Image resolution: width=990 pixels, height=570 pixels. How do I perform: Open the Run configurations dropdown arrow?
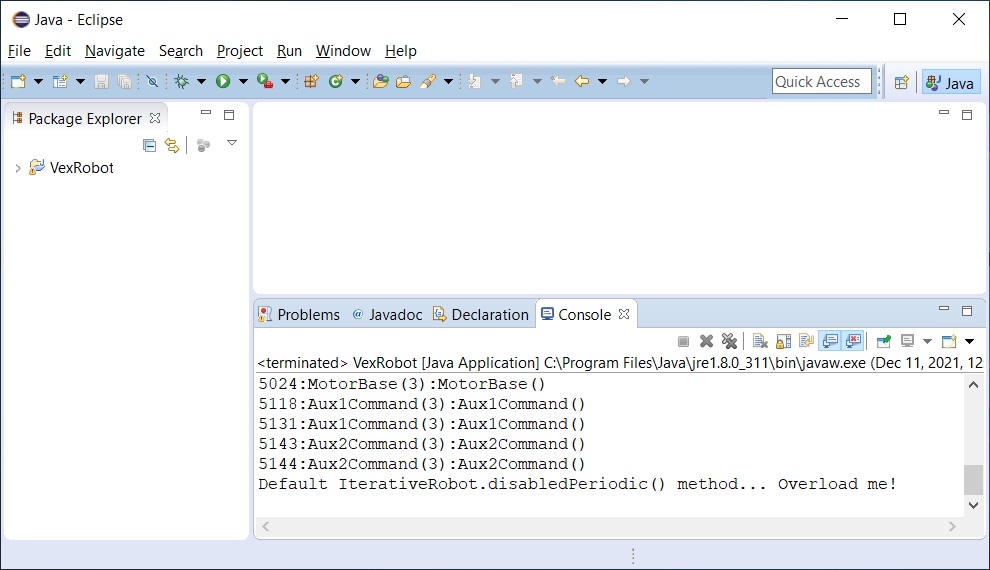click(243, 81)
